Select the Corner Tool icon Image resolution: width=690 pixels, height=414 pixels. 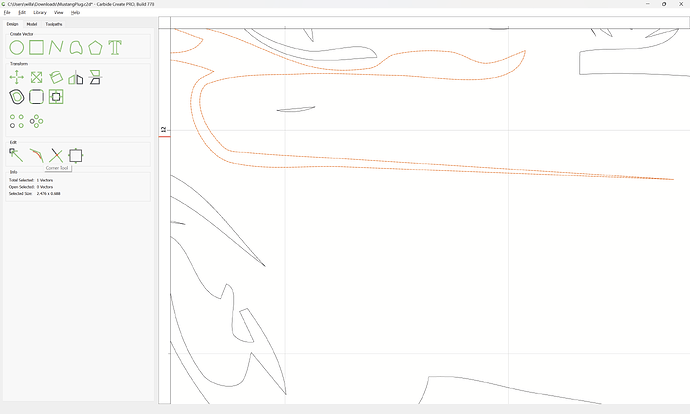coord(36,155)
